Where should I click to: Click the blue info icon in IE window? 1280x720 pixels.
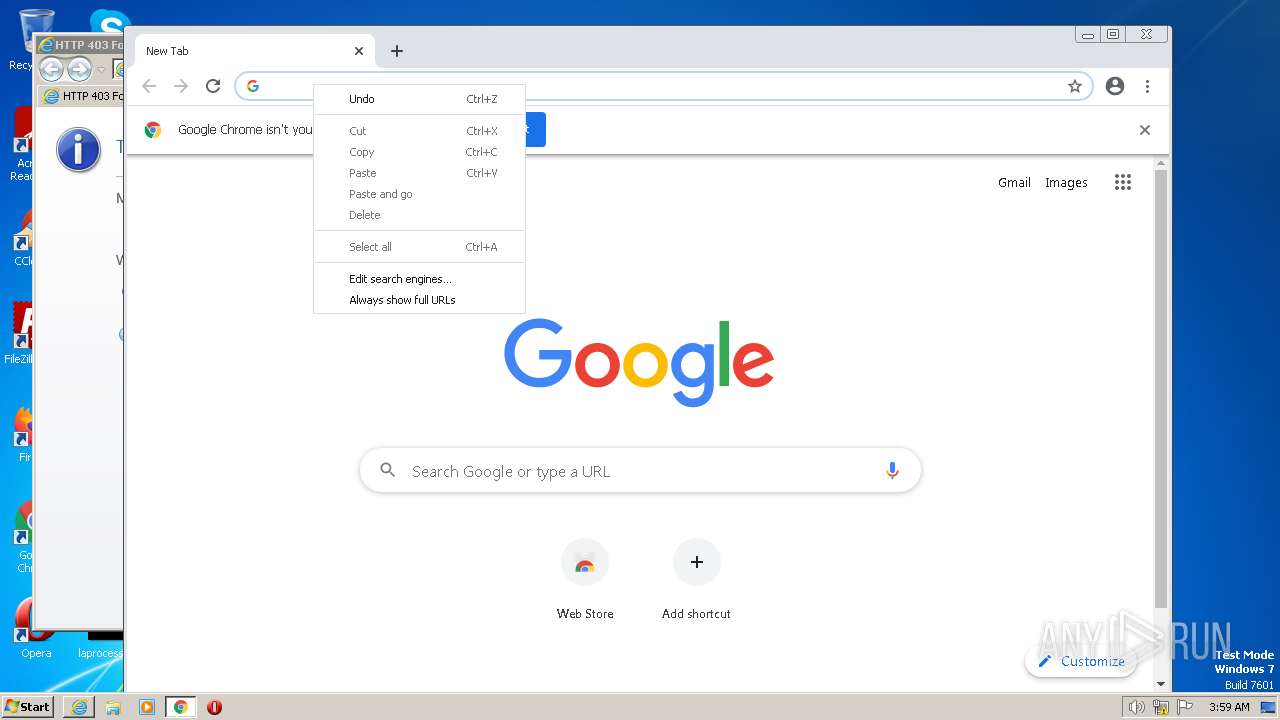click(x=78, y=150)
